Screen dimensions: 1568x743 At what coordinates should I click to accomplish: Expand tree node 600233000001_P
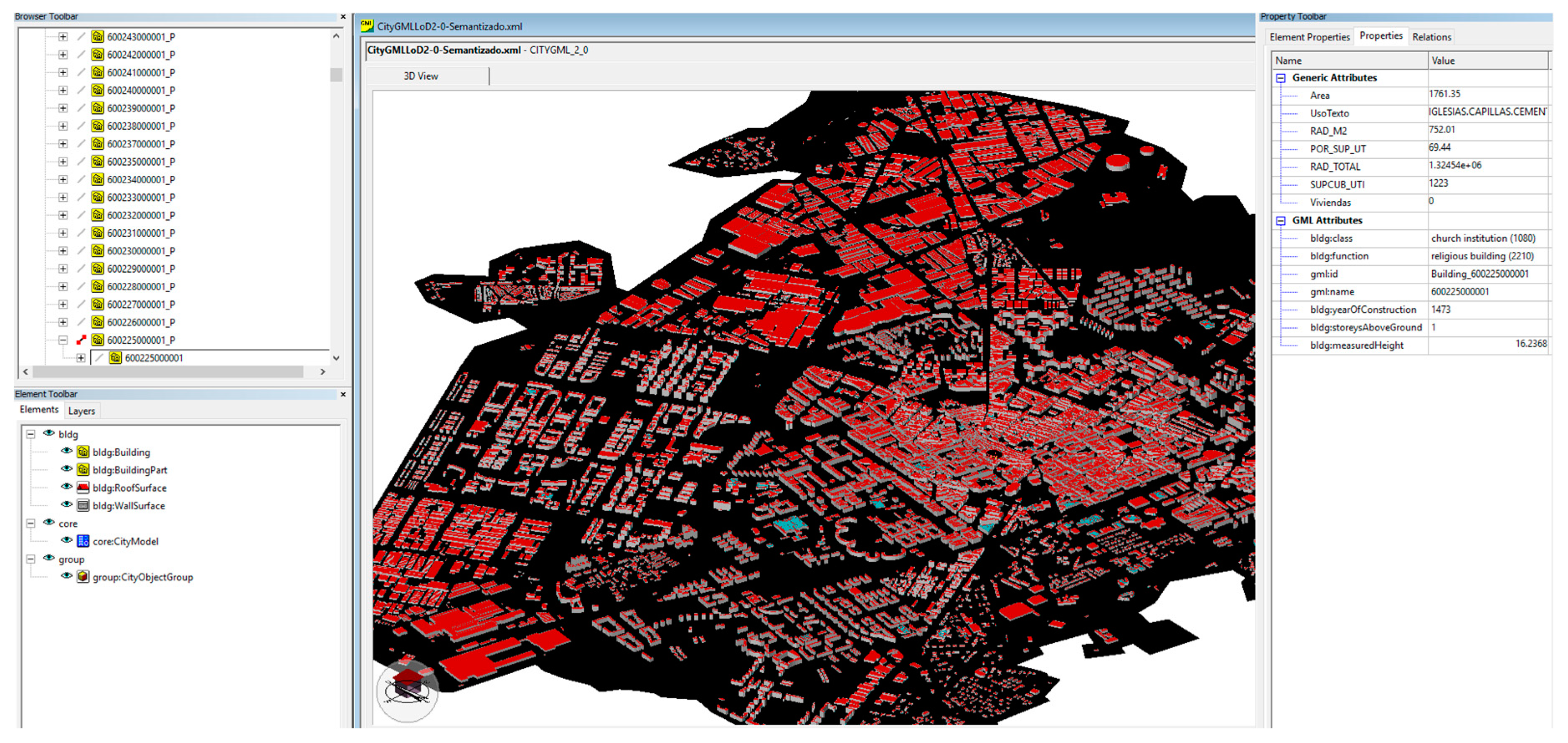[63, 197]
